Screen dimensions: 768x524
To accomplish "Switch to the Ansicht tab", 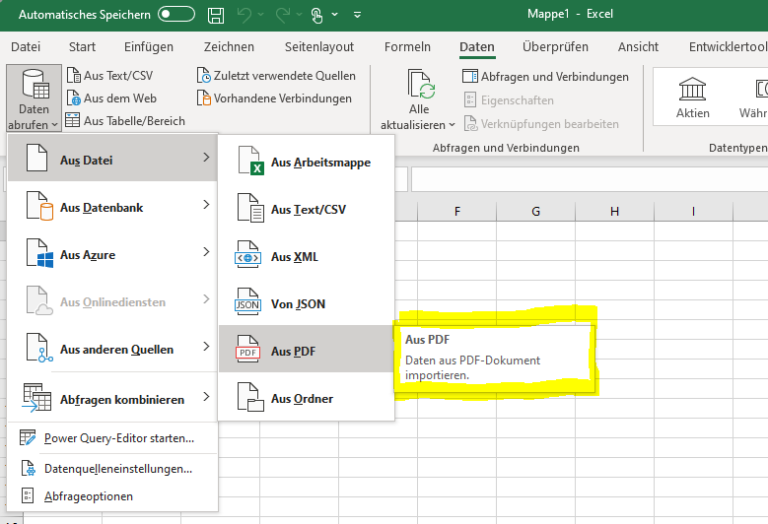I will tap(638, 47).
